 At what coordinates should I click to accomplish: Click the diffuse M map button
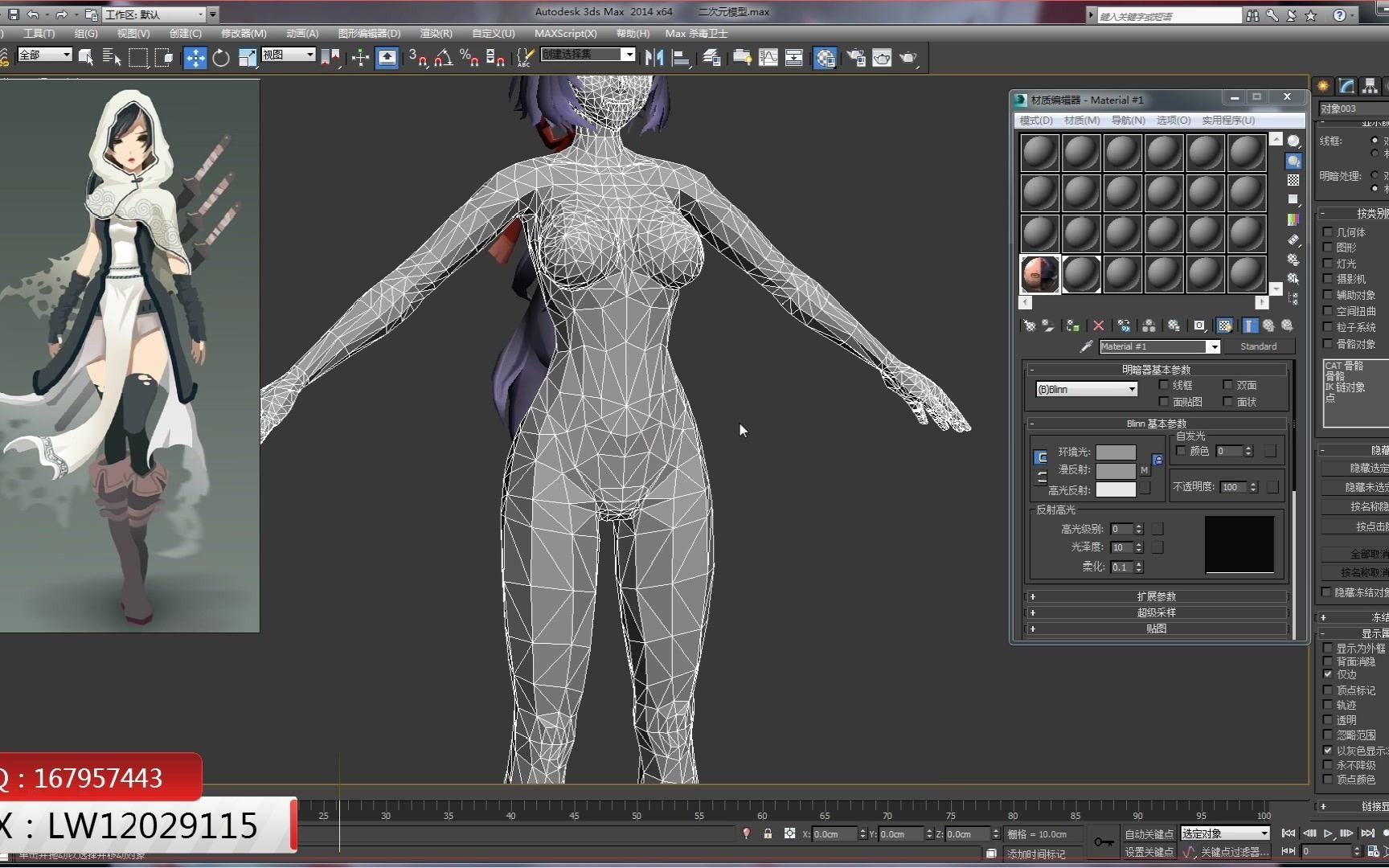[x=1145, y=470]
